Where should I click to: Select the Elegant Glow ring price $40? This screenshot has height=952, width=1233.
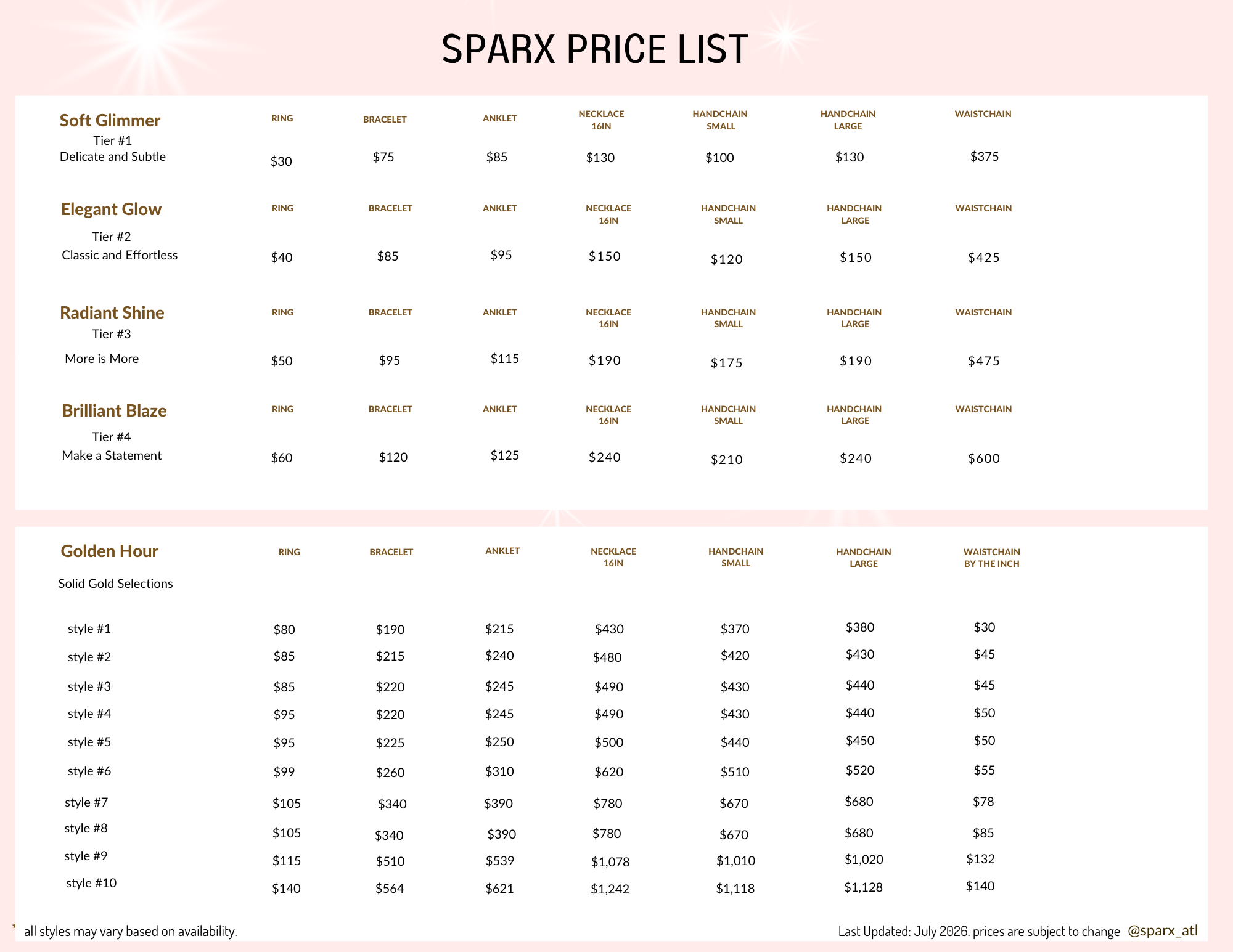click(282, 258)
